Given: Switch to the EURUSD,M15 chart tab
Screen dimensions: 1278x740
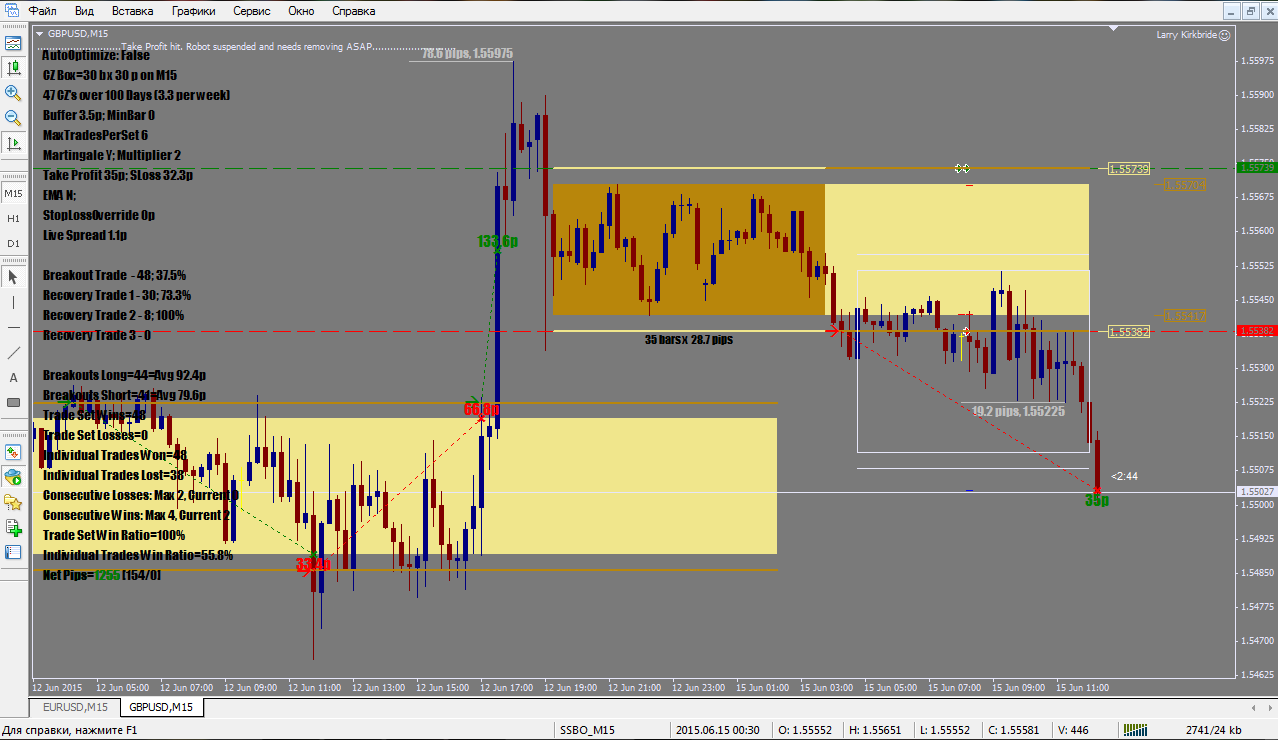Looking at the screenshot, I should (75, 707).
